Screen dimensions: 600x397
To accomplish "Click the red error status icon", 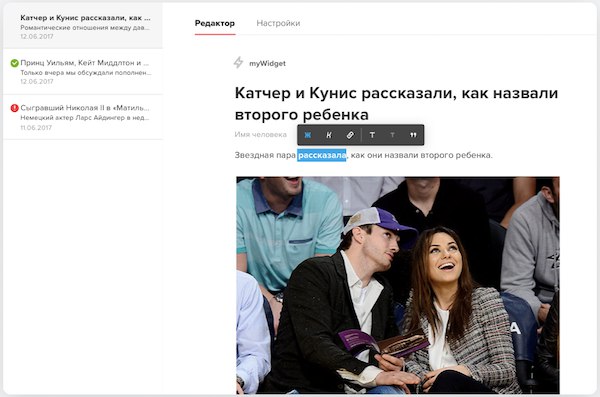I will (x=15, y=108).
